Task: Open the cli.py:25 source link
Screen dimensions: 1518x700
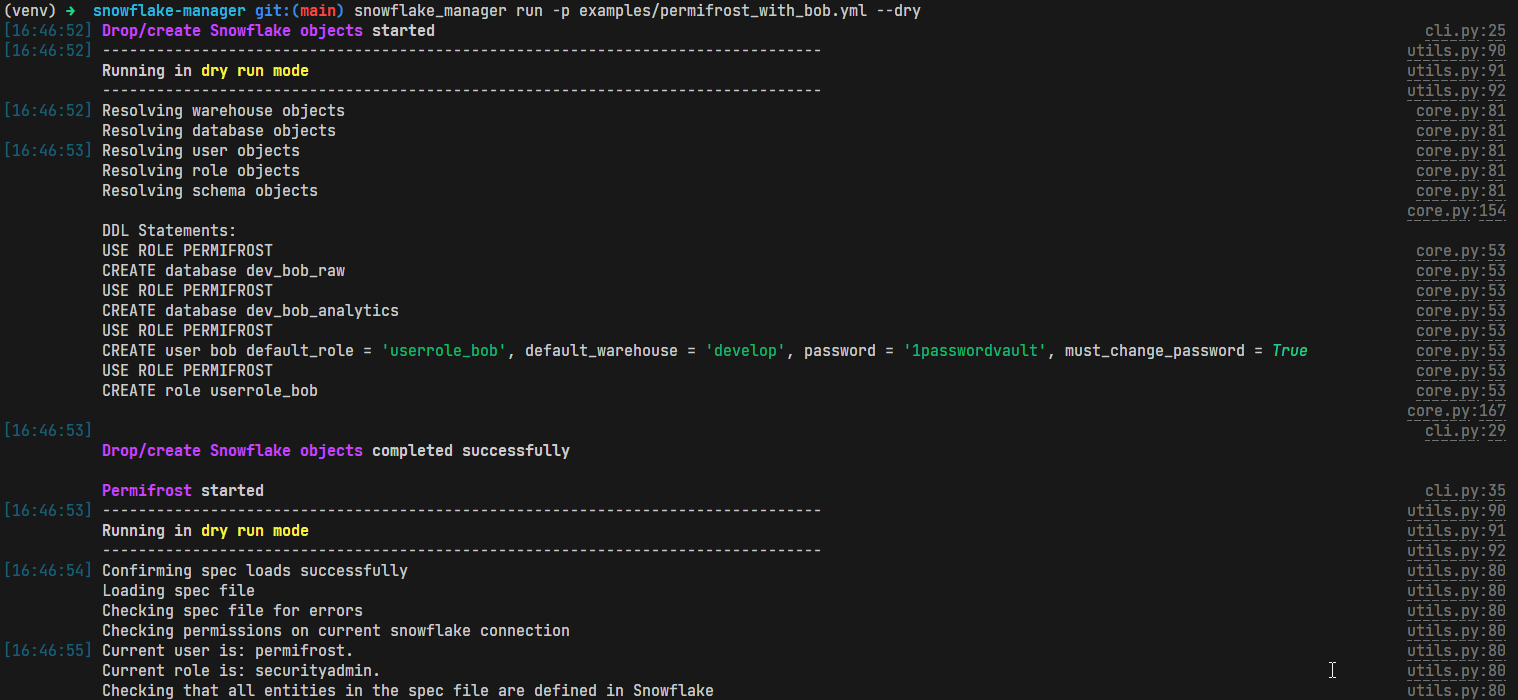Action: coord(1465,31)
